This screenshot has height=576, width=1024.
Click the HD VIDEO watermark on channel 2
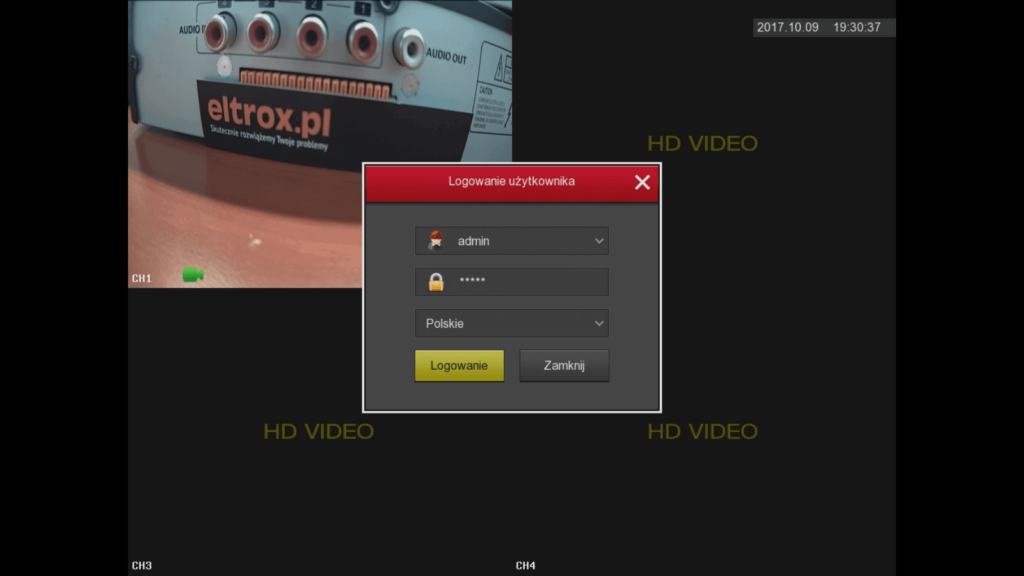pos(702,143)
